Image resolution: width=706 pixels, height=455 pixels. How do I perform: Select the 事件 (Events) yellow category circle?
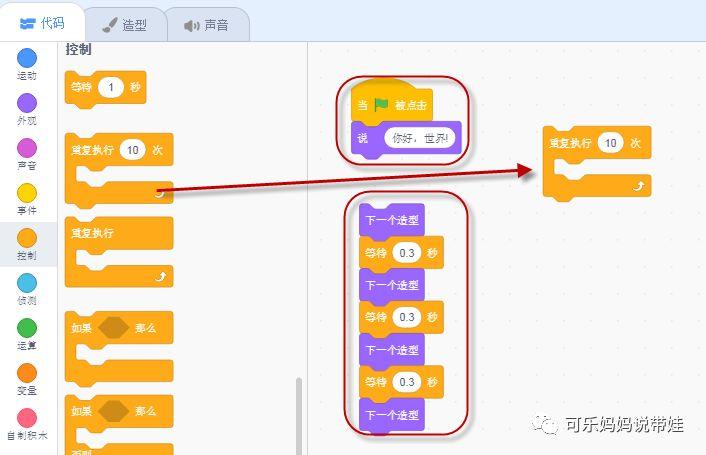pos(27,193)
